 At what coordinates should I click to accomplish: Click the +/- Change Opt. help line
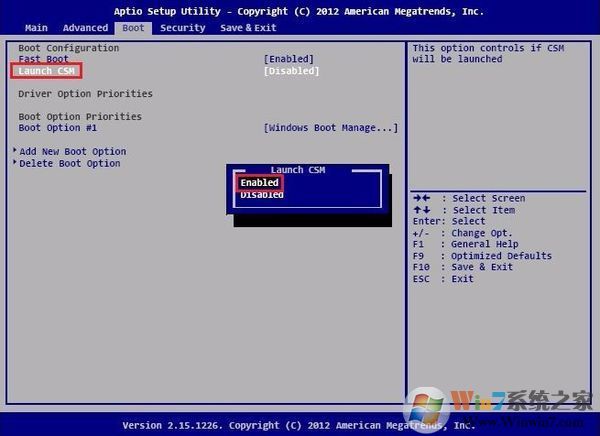point(462,233)
